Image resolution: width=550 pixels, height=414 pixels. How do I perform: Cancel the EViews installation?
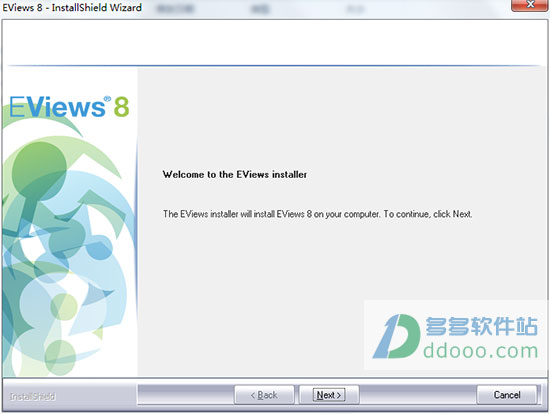point(507,395)
